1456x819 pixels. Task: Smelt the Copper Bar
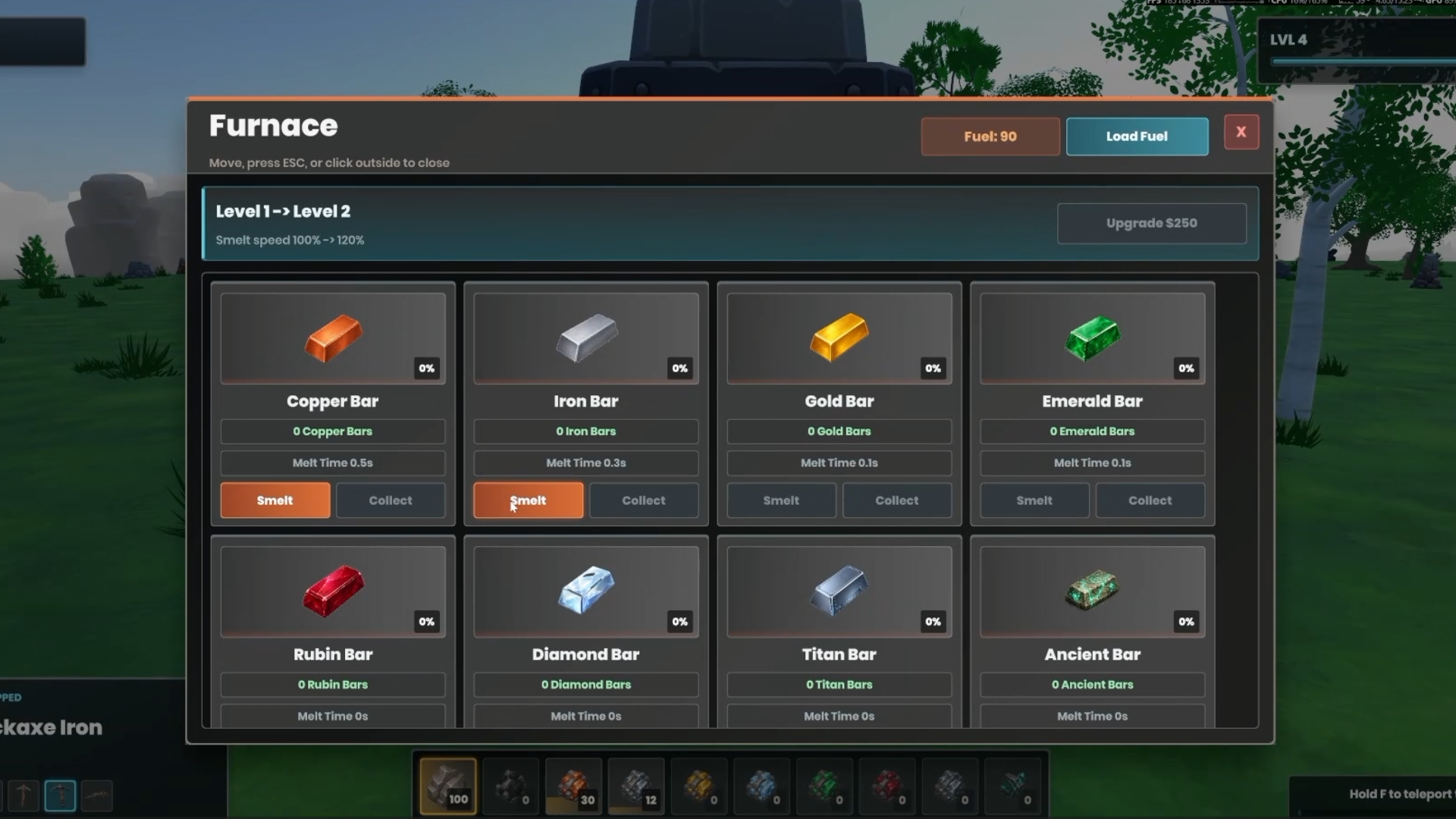[275, 500]
